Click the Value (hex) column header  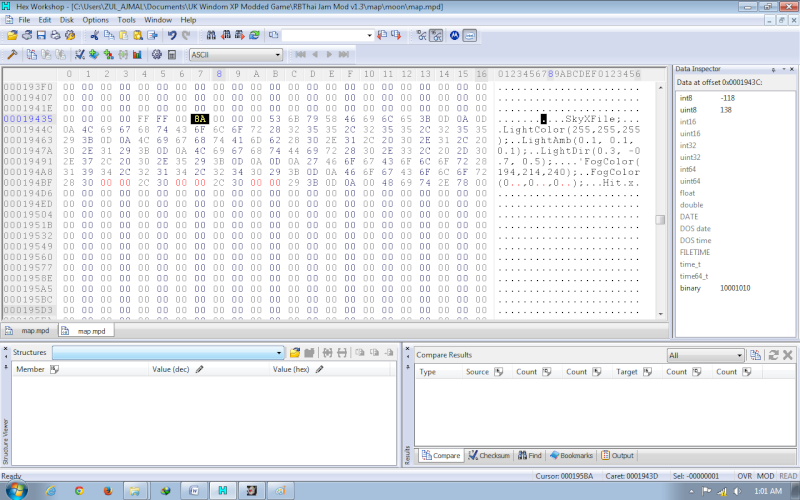pyautogui.click(x=330, y=369)
